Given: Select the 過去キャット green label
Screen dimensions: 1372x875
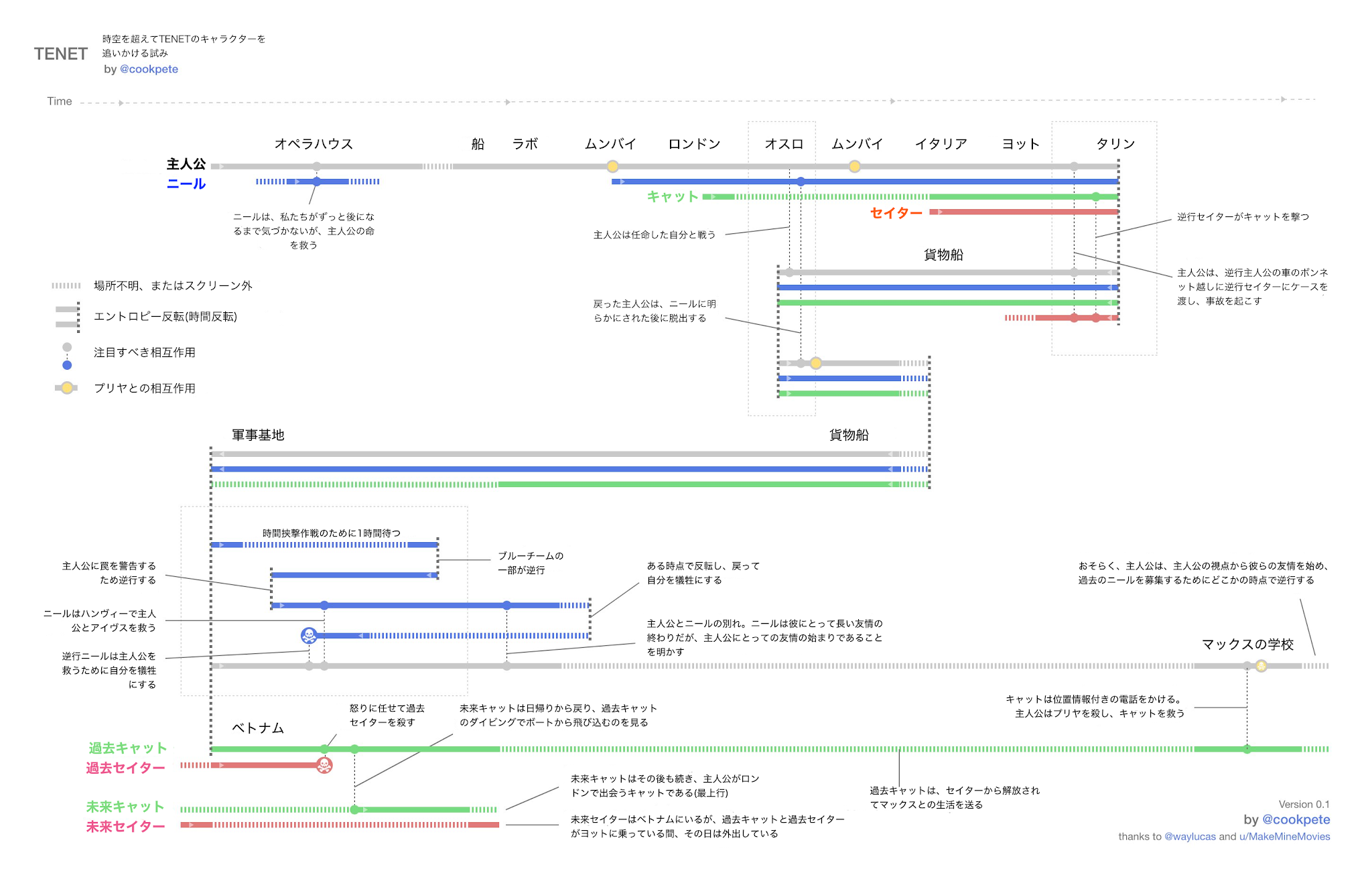Looking at the screenshot, I should point(127,748).
